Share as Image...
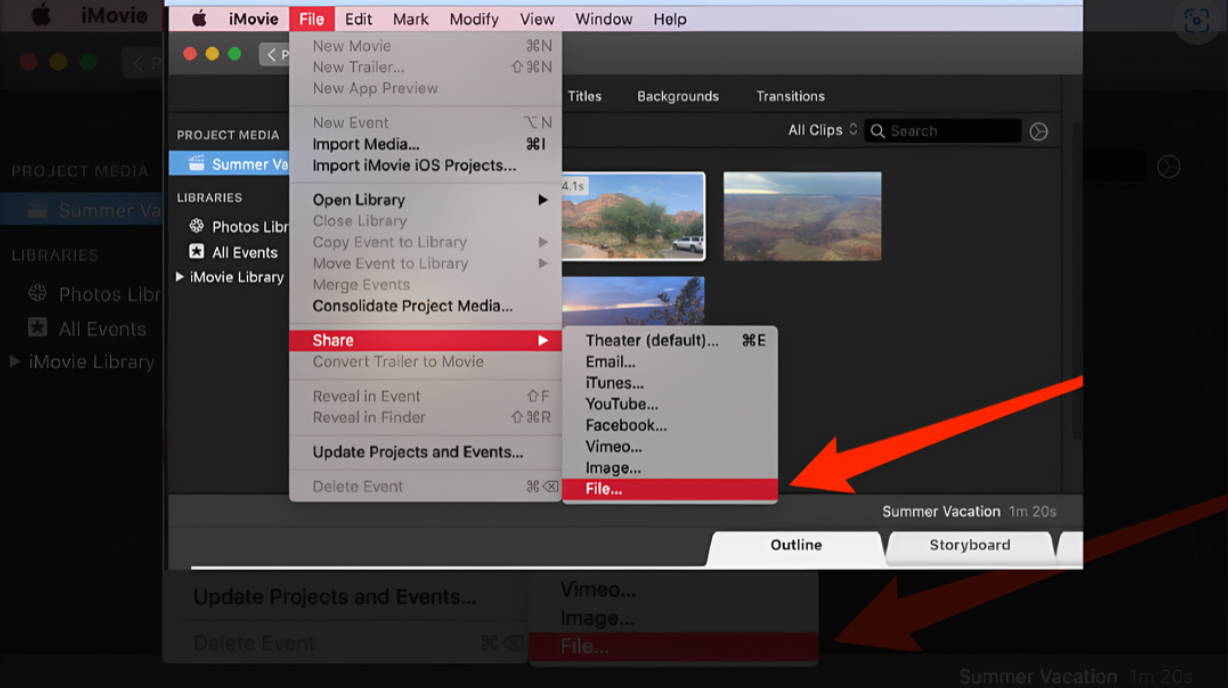Image resolution: width=1228 pixels, height=688 pixels. pyautogui.click(x=670, y=468)
